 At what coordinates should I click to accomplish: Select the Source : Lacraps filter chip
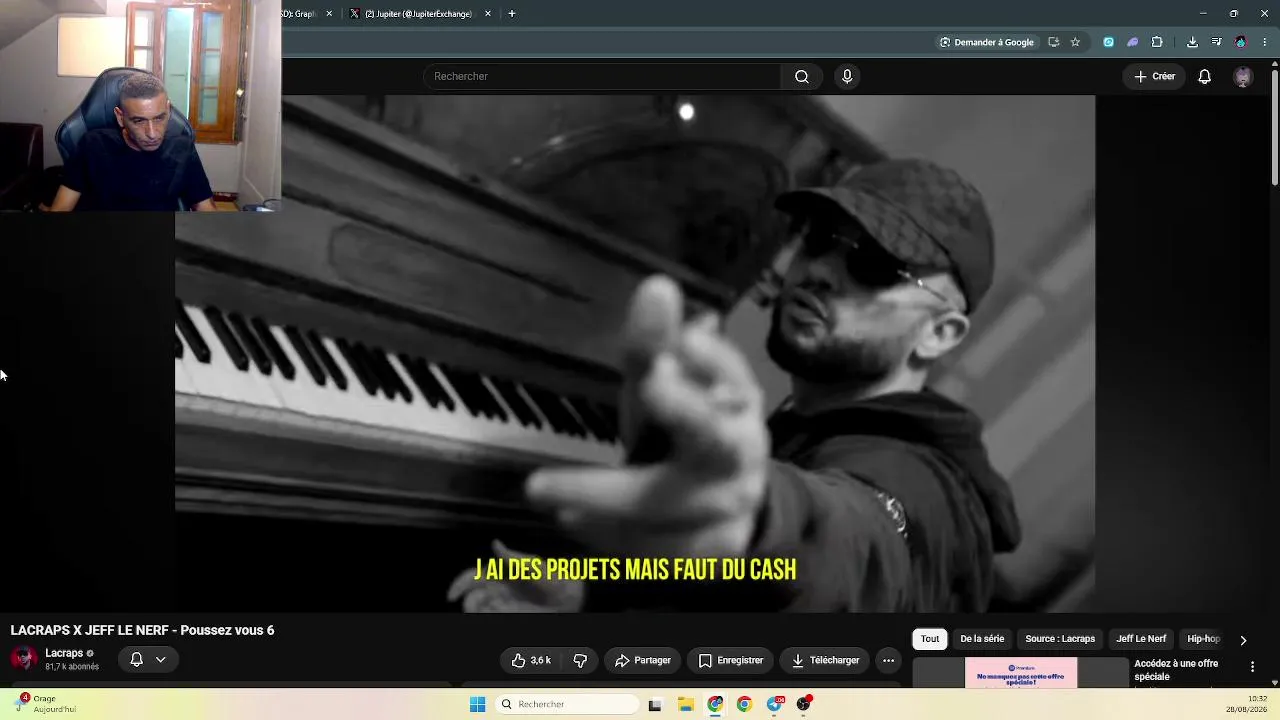click(1060, 639)
